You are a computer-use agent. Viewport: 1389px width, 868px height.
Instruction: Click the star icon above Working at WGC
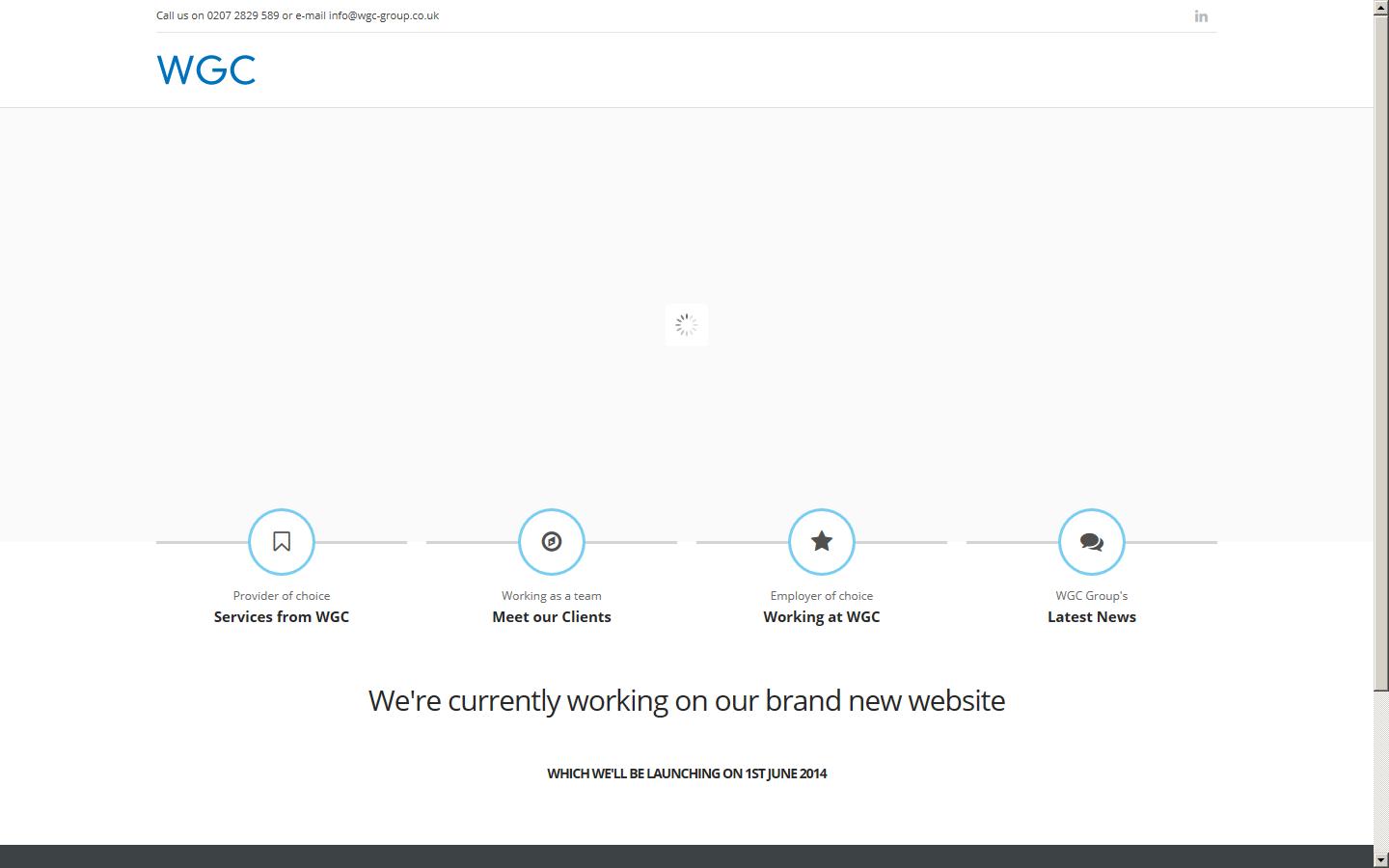pos(821,541)
